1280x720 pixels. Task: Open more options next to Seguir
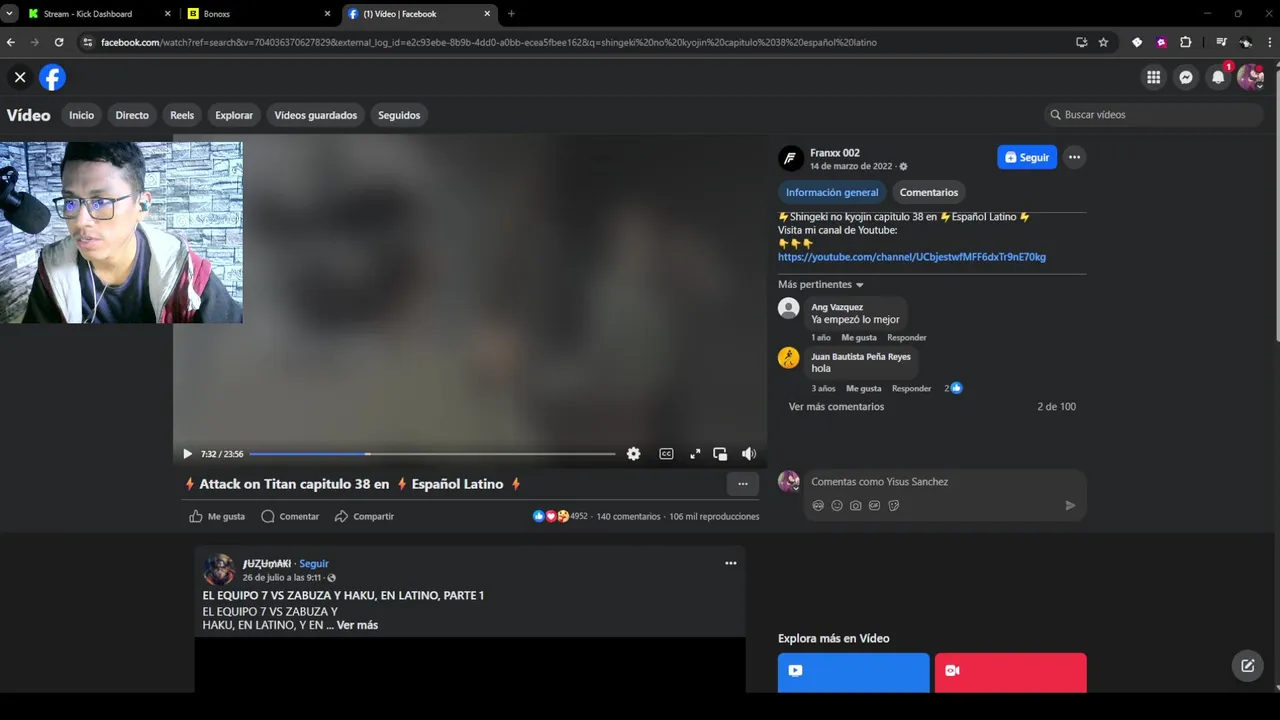pos(1074,157)
